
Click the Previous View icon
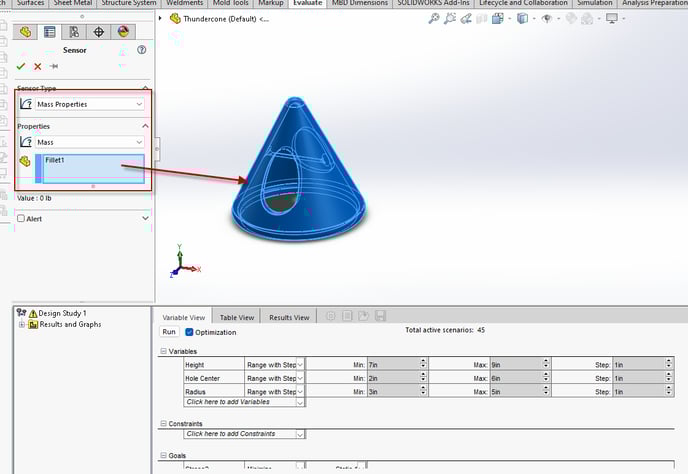pyautogui.click(x=466, y=18)
